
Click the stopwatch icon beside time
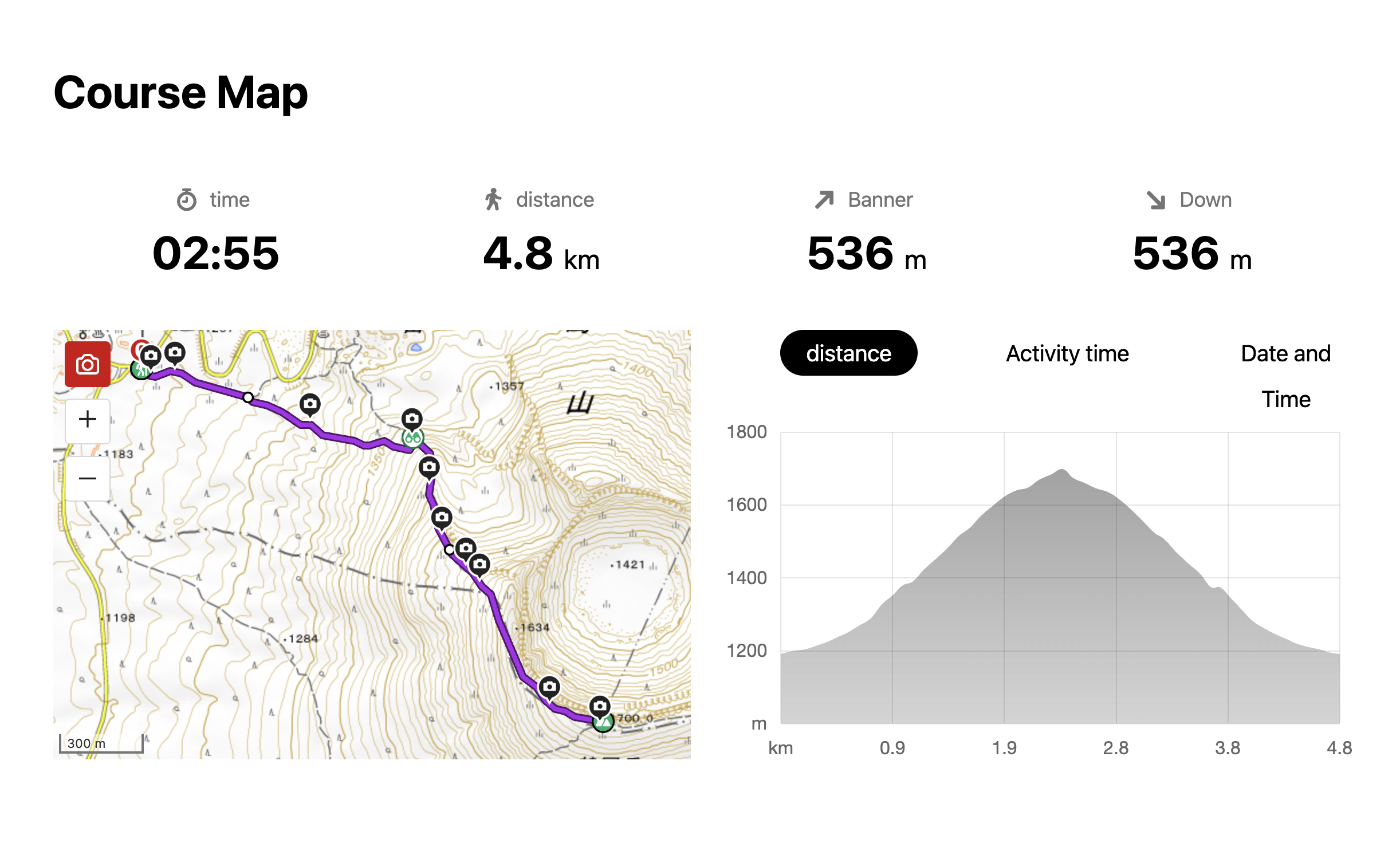point(187,200)
